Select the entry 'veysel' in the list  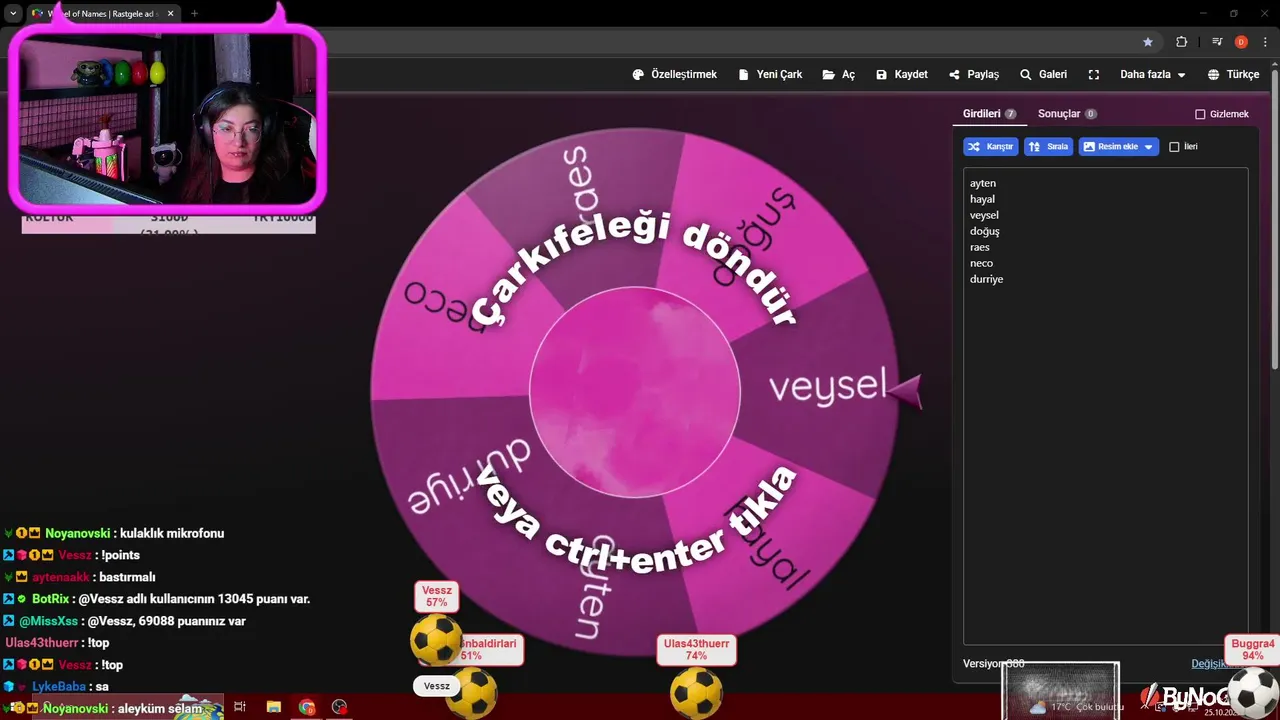[984, 215]
